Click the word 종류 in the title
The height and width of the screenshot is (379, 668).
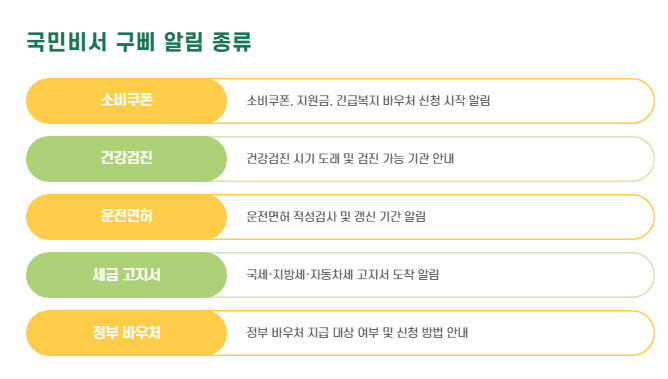pos(232,42)
